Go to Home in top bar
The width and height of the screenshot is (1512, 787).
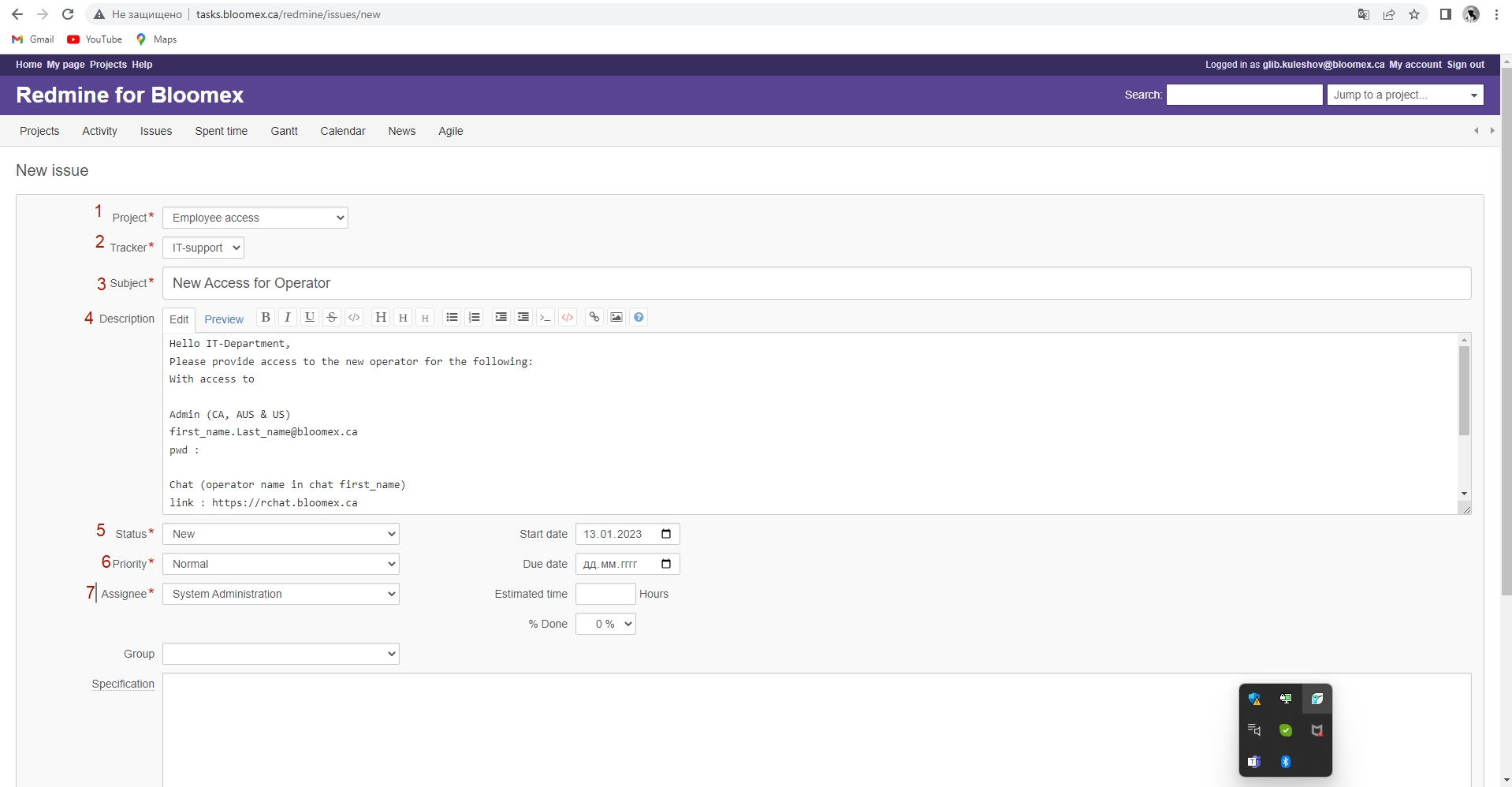click(x=28, y=65)
